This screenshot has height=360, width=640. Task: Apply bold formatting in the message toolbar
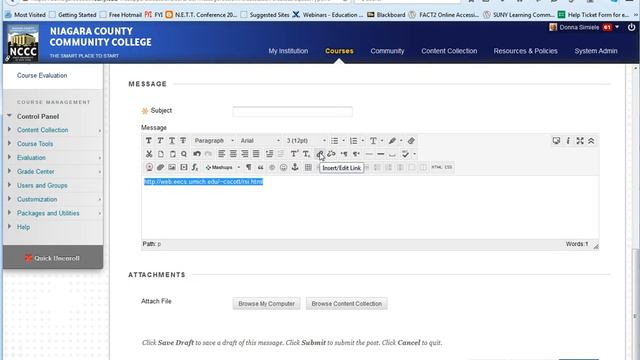tap(149, 141)
